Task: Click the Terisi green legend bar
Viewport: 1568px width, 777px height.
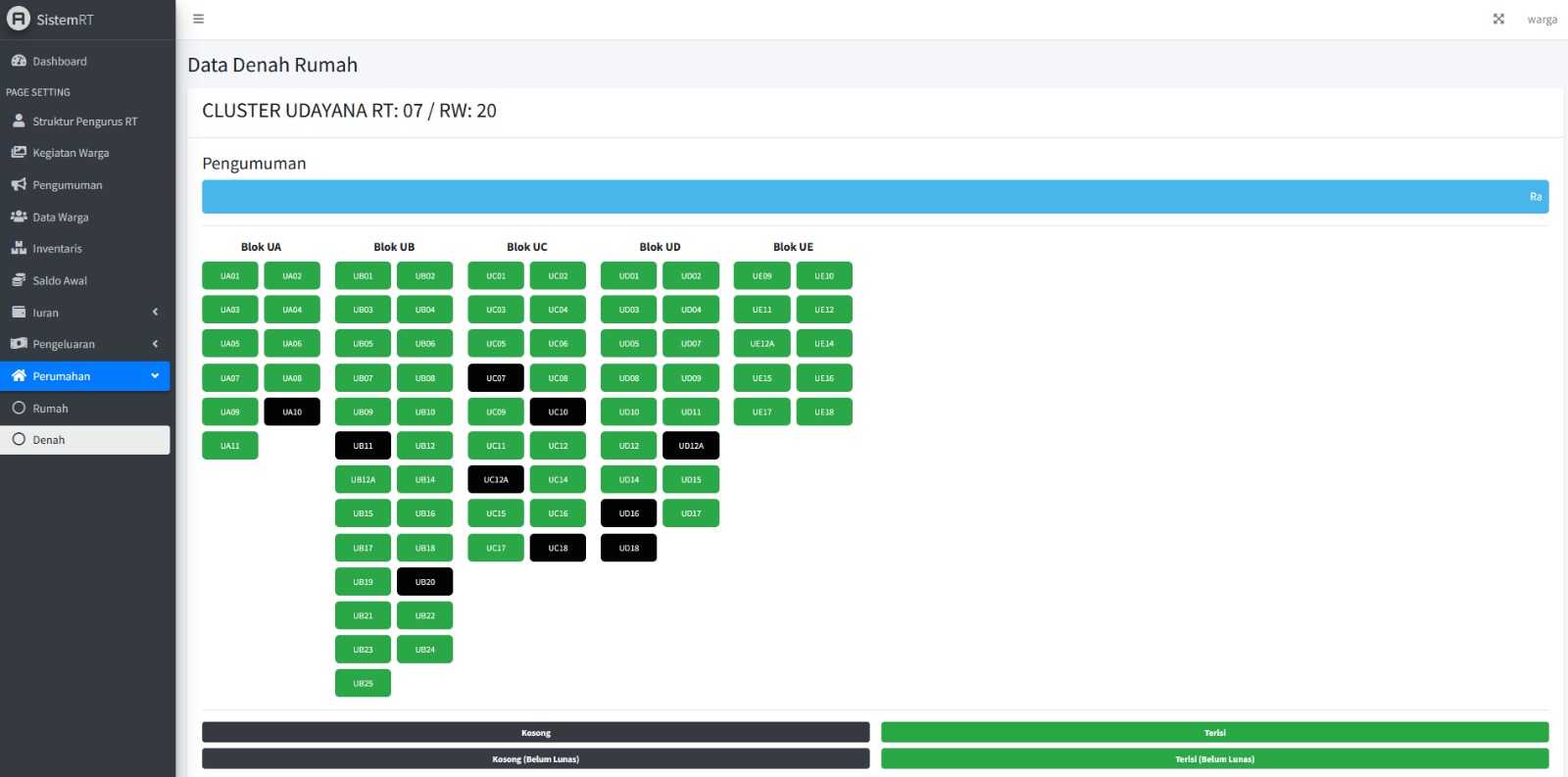Action: point(1215,733)
